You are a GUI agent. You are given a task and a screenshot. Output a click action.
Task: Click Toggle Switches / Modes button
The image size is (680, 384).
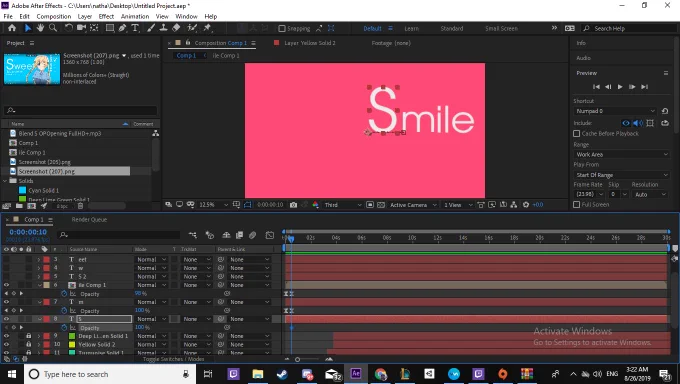tap(174, 359)
